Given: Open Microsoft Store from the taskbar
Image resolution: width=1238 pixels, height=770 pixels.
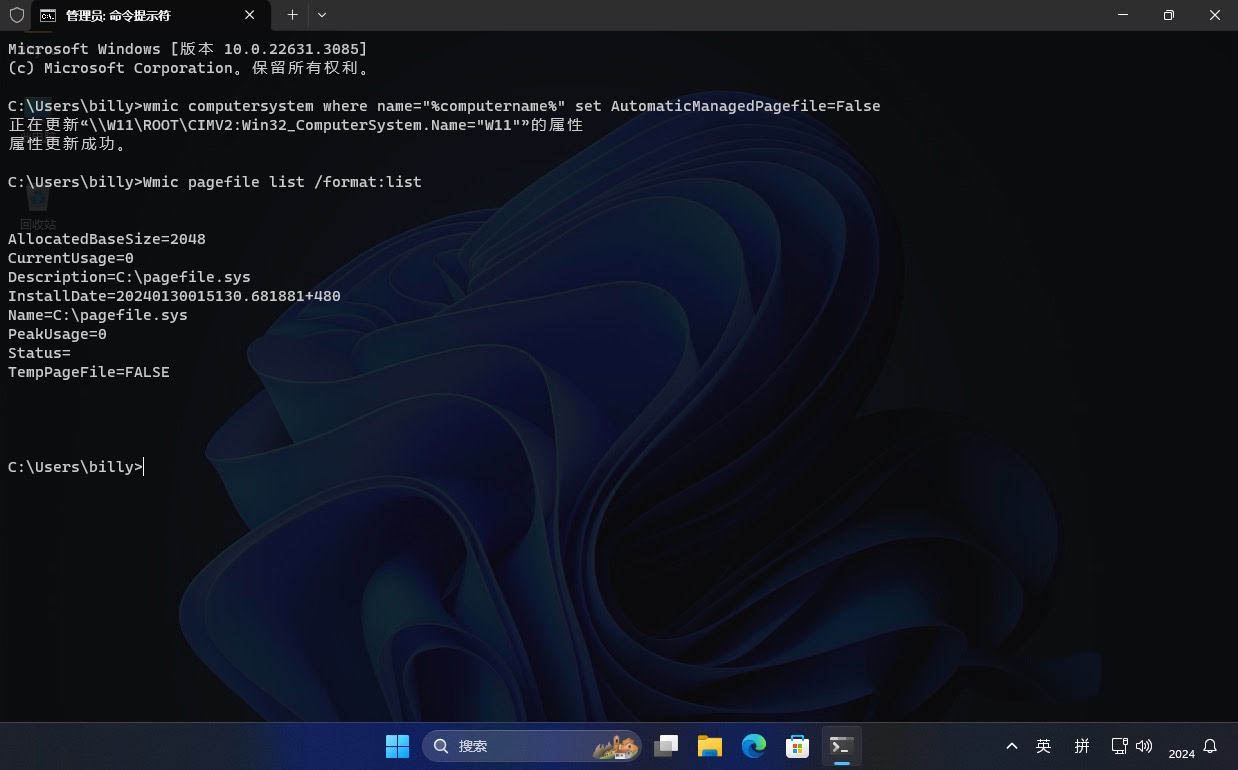Looking at the screenshot, I should pyautogui.click(x=797, y=746).
